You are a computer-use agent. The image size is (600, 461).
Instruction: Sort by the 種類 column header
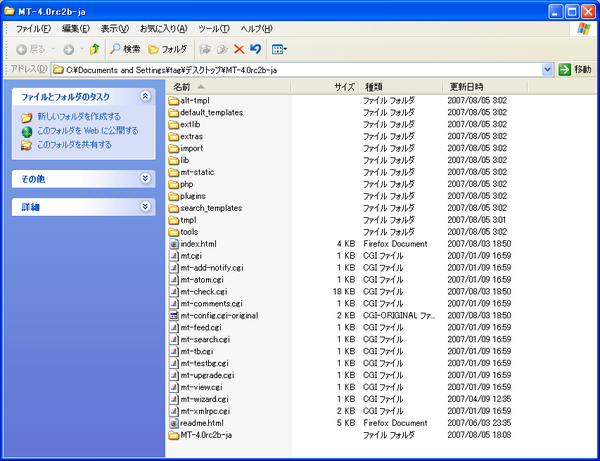[401, 87]
